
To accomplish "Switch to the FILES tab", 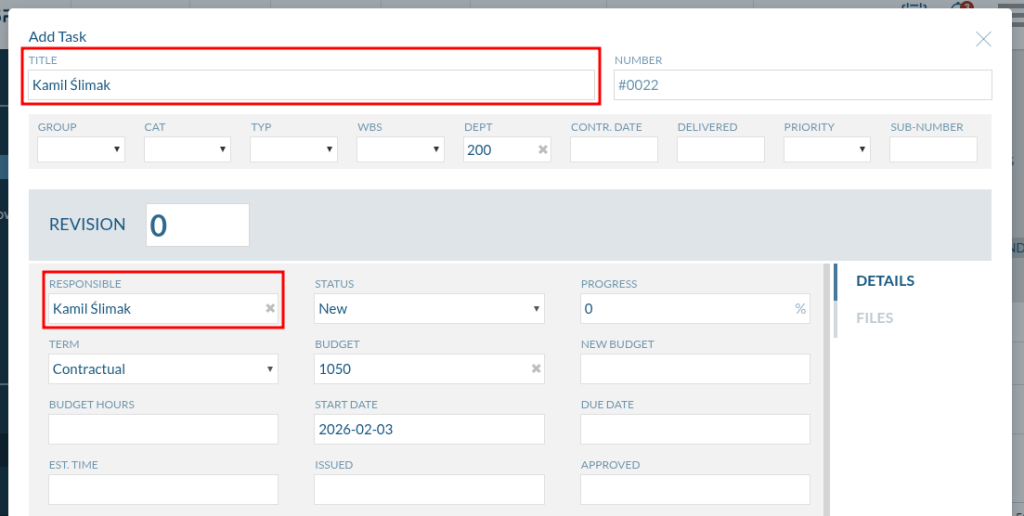I will (874, 318).
